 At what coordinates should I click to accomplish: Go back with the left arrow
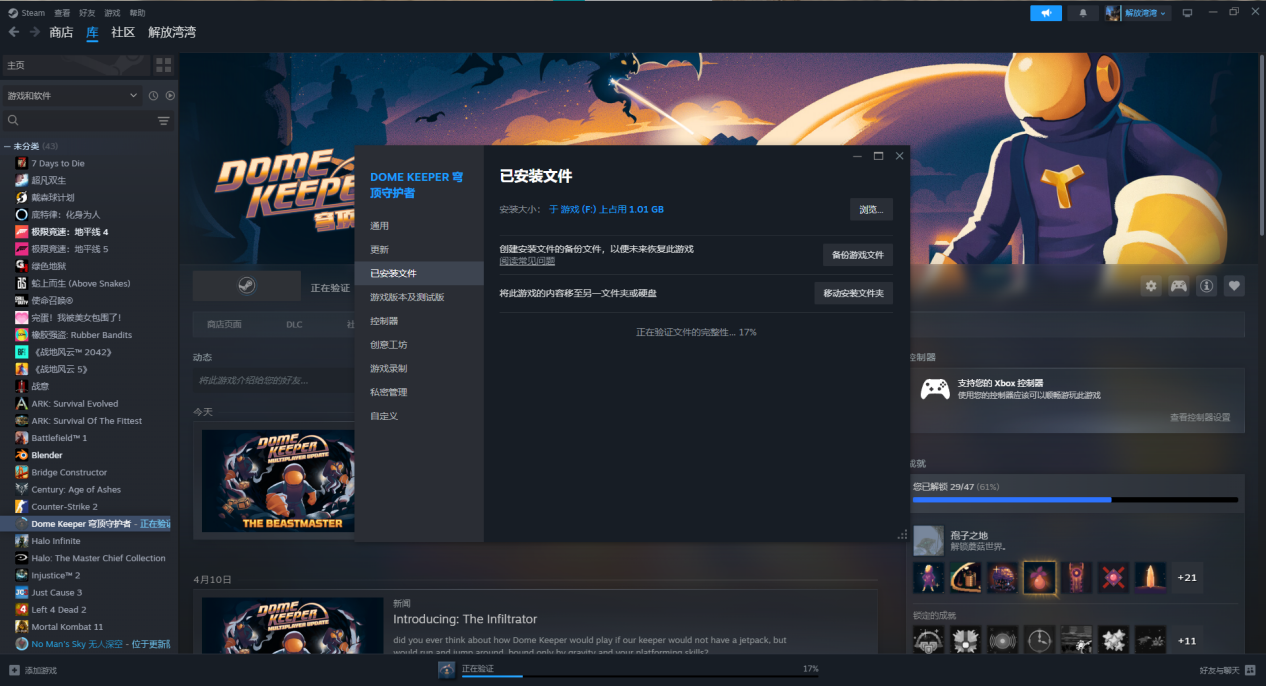[14, 32]
